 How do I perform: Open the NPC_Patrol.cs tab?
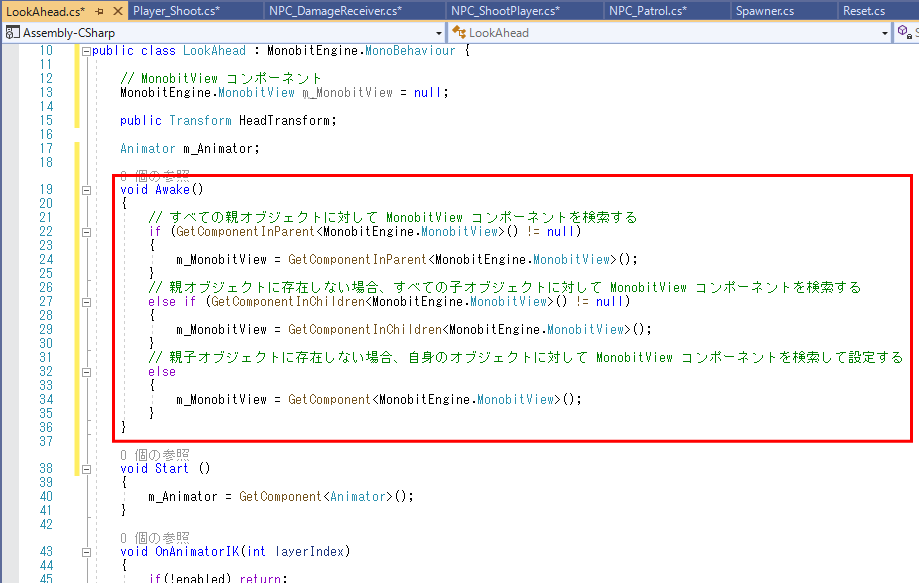648,11
